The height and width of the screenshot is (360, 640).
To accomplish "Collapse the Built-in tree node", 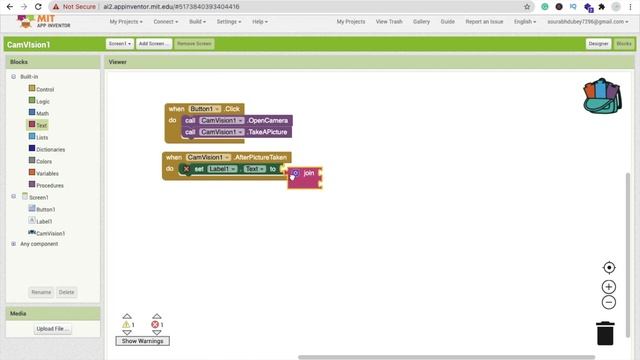I will [13, 77].
